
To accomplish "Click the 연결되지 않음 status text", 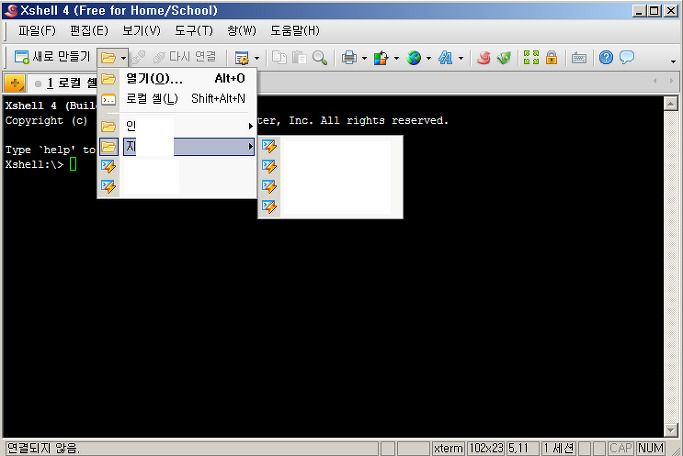I will coord(43,448).
